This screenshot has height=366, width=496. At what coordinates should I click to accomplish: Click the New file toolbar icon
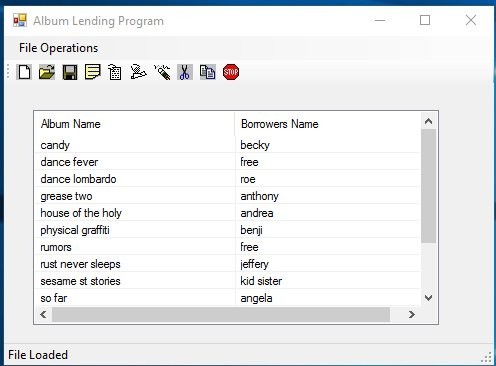click(x=24, y=72)
